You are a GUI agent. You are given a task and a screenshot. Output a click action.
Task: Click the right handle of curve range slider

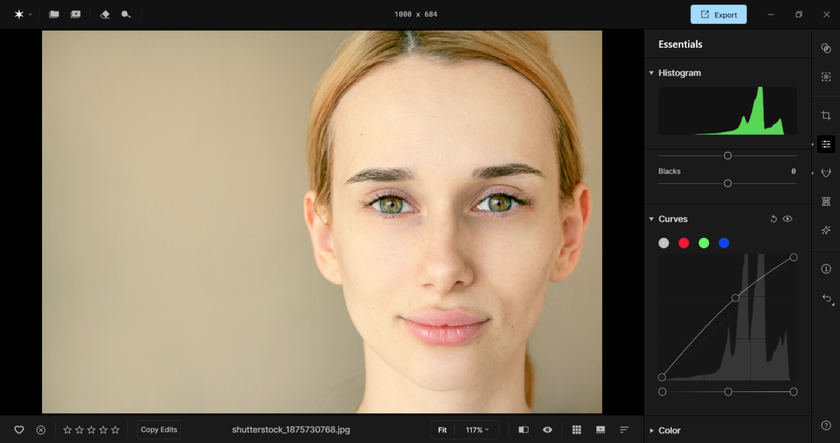(x=793, y=392)
